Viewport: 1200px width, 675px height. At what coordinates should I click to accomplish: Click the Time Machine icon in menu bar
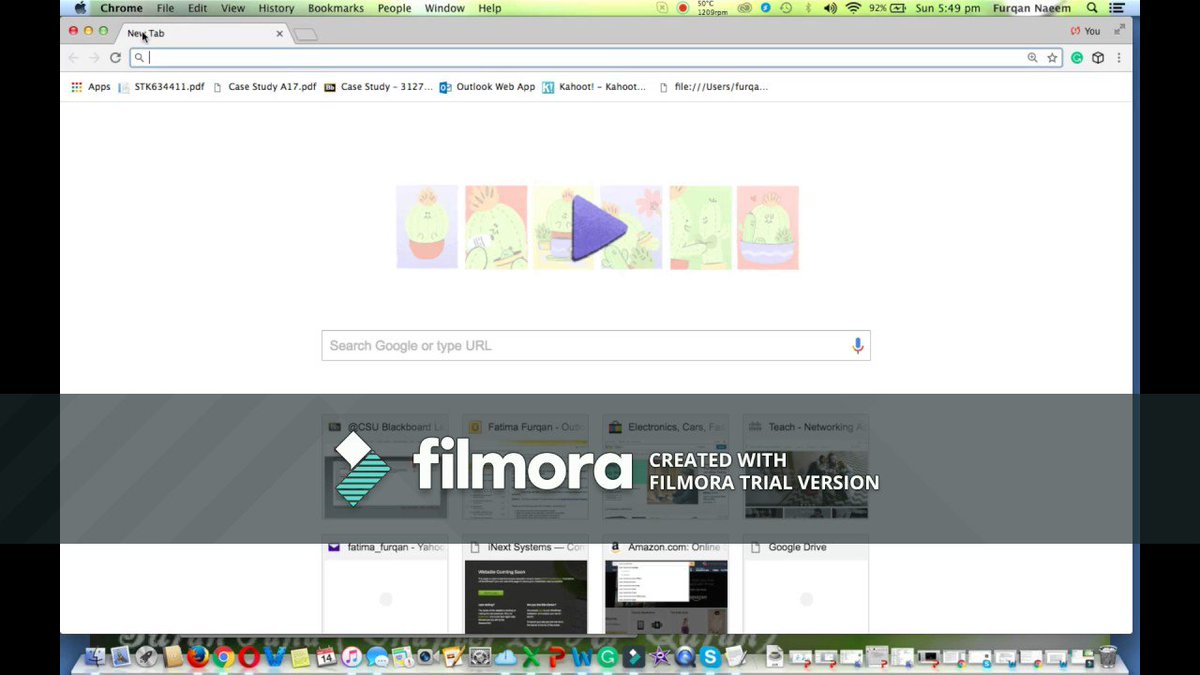(x=786, y=8)
